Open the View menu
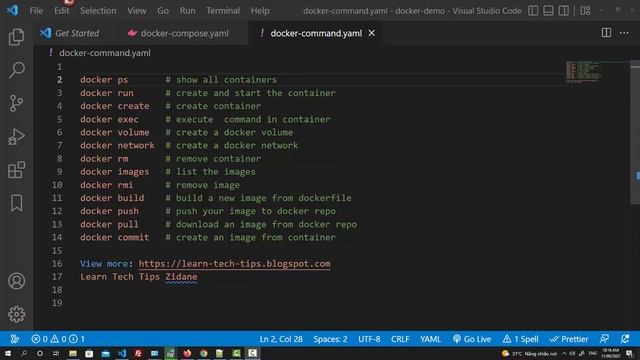This screenshot has width=640, height=360. pyautogui.click(x=136, y=11)
